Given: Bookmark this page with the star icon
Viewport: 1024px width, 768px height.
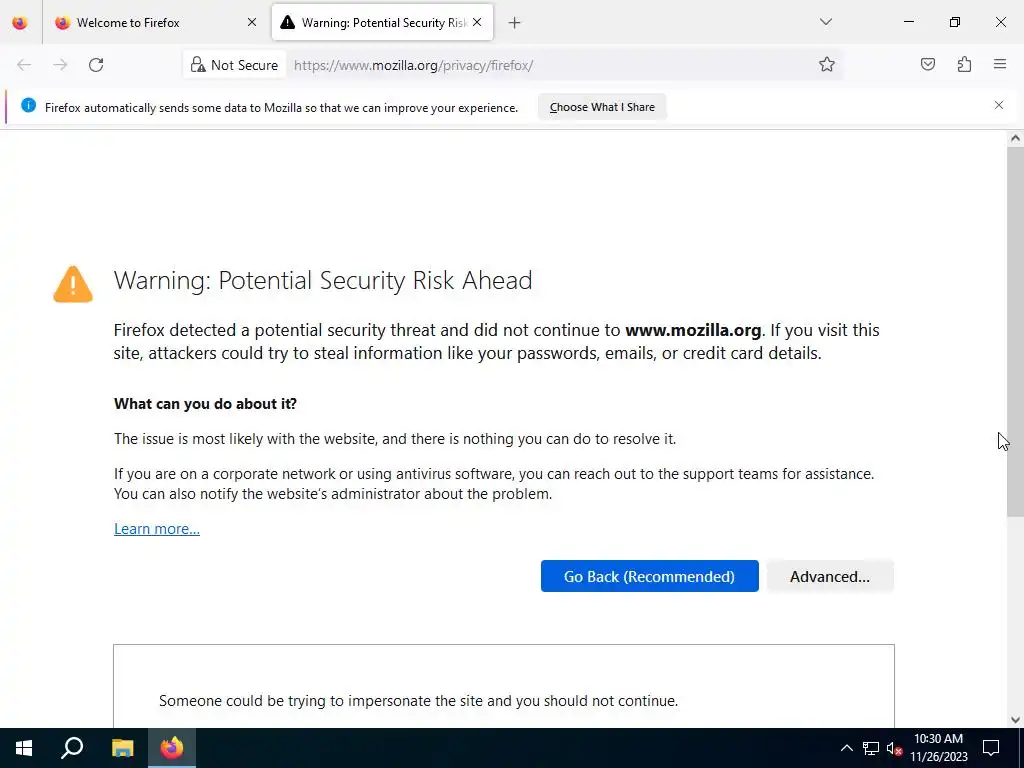Looking at the screenshot, I should pyautogui.click(x=826, y=65).
